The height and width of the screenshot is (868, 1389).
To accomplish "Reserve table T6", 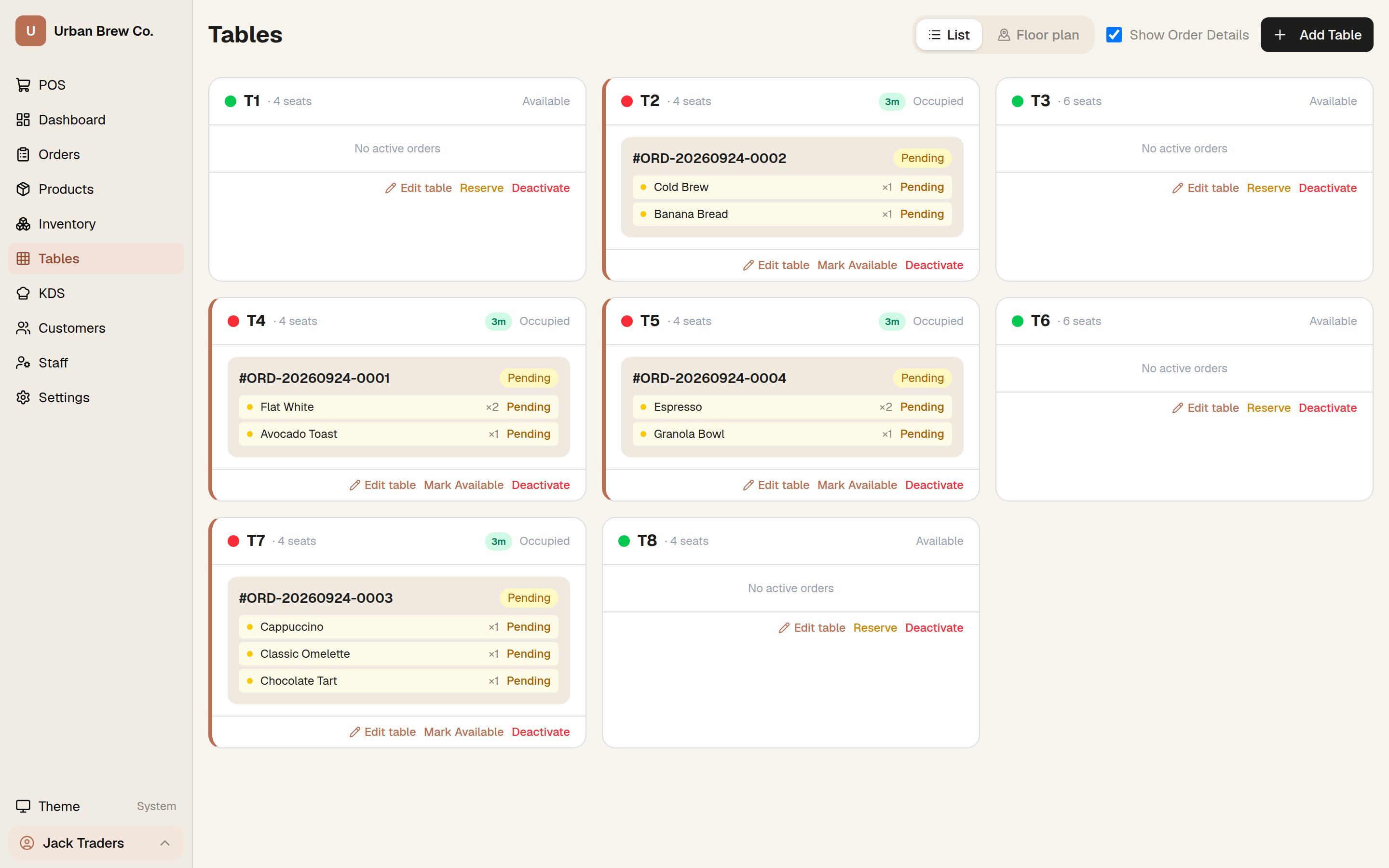I will [1268, 408].
